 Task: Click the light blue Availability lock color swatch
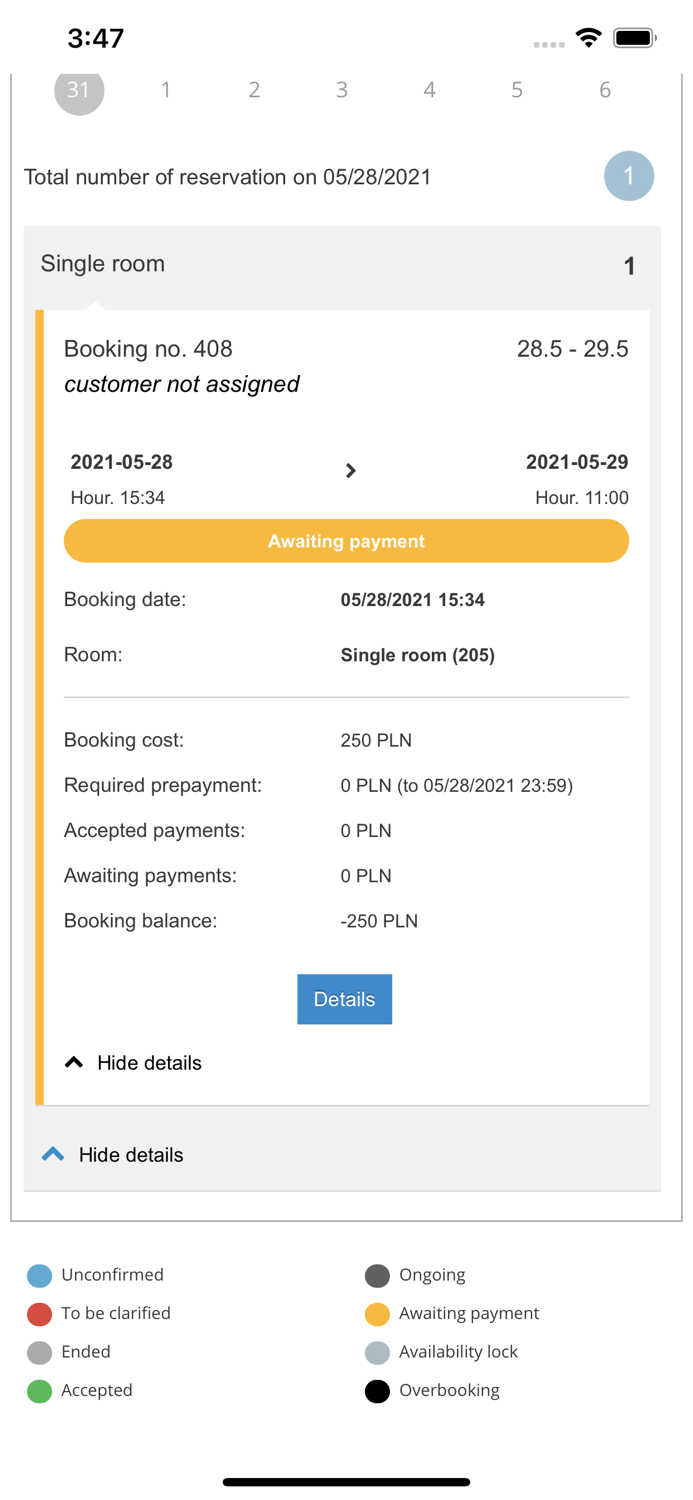[x=377, y=1352]
